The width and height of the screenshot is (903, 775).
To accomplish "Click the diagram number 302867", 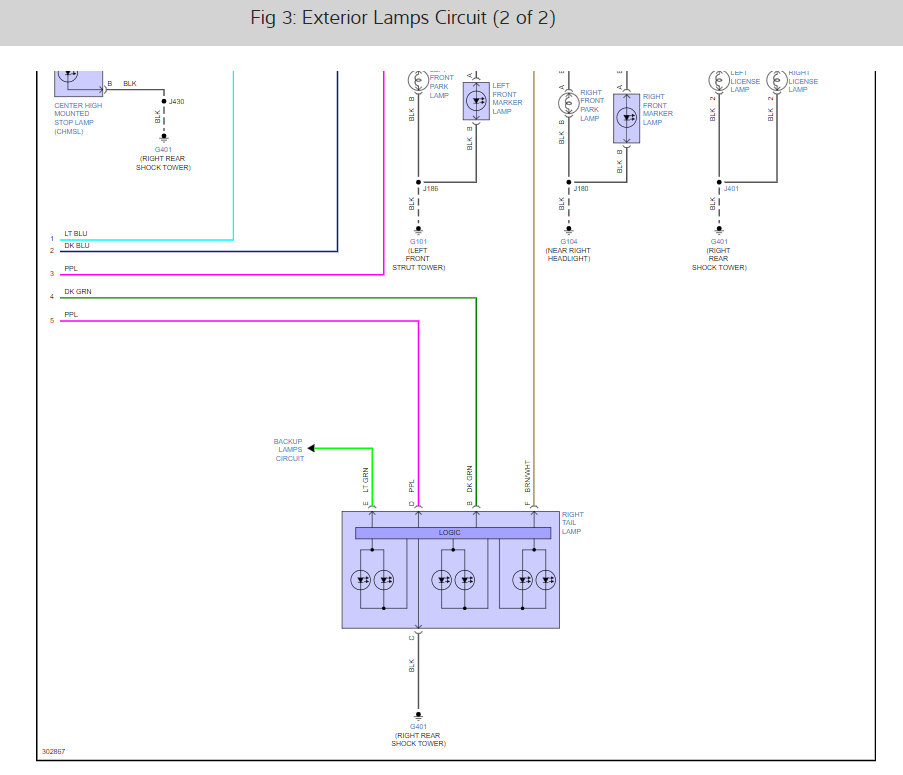I will pos(54,751).
